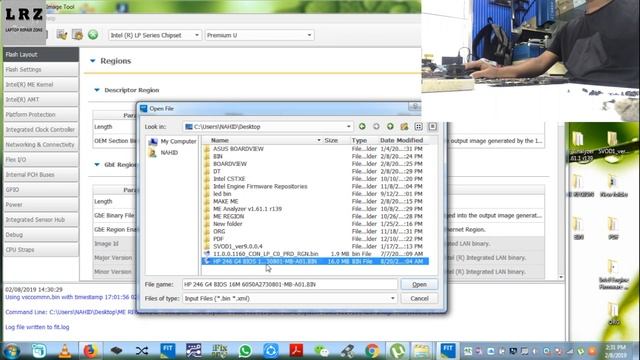Collapse Descriptor Region section
Image resolution: width=640 pixels, height=360 pixels.
click(97, 90)
